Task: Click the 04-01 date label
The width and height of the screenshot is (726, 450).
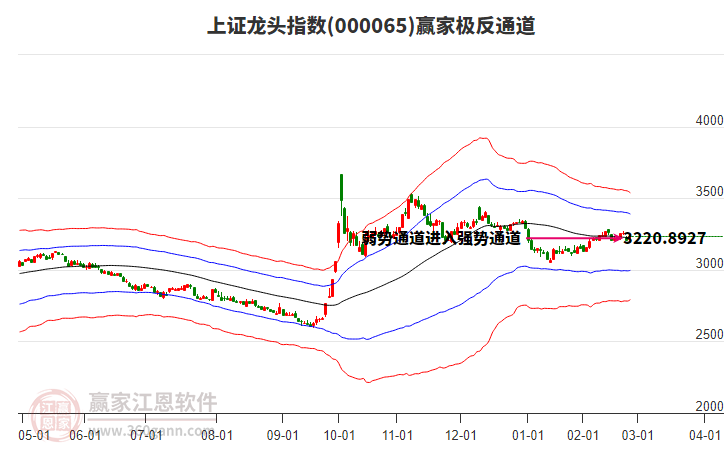Action: (x=705, y=436)
